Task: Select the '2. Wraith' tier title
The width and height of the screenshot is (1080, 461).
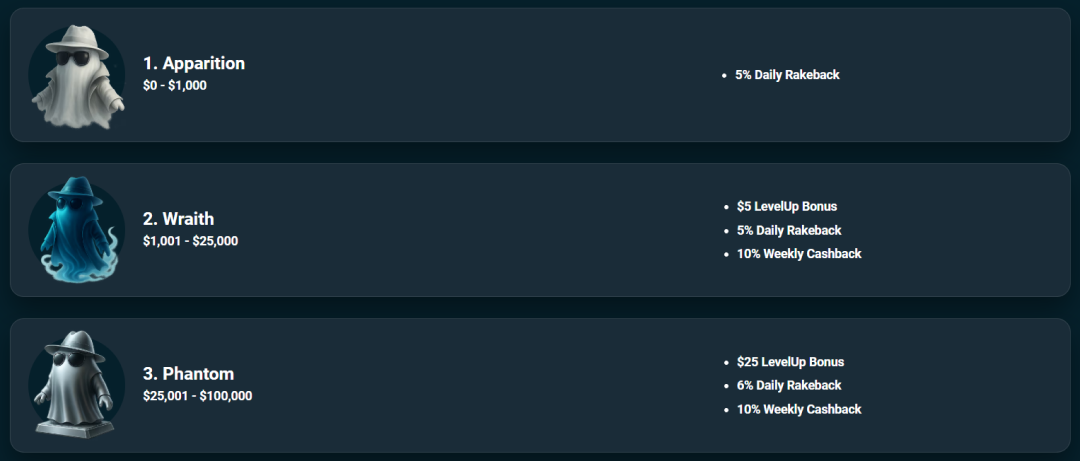Action: (178, 219)
